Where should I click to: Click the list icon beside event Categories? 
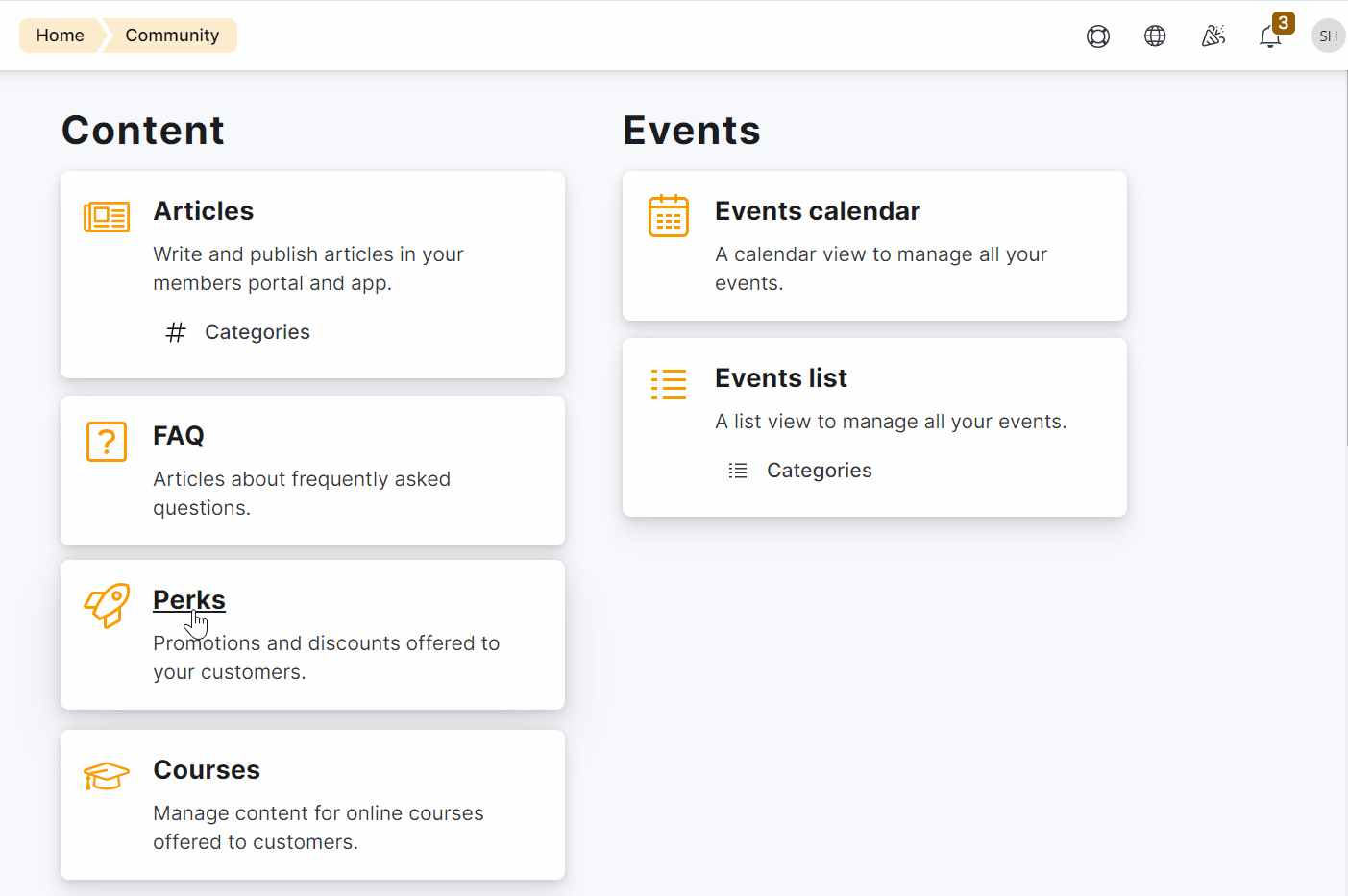pyautogui.click(x=738, y=471)
